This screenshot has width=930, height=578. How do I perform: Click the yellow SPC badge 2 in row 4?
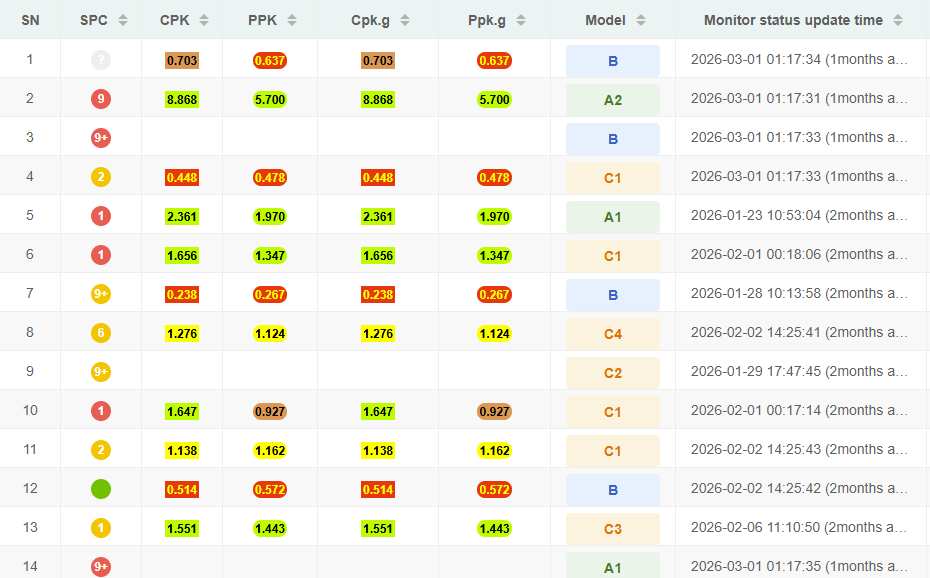point(100,177)
